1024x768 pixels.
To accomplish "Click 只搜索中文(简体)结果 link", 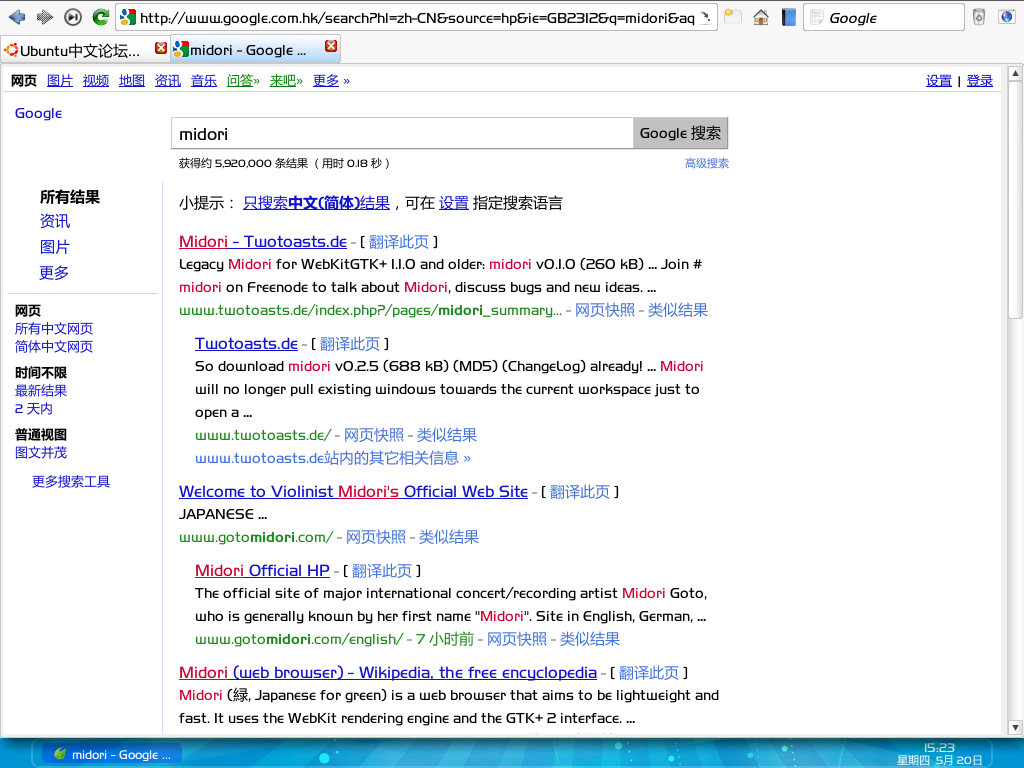I will [x=317, y=203].
